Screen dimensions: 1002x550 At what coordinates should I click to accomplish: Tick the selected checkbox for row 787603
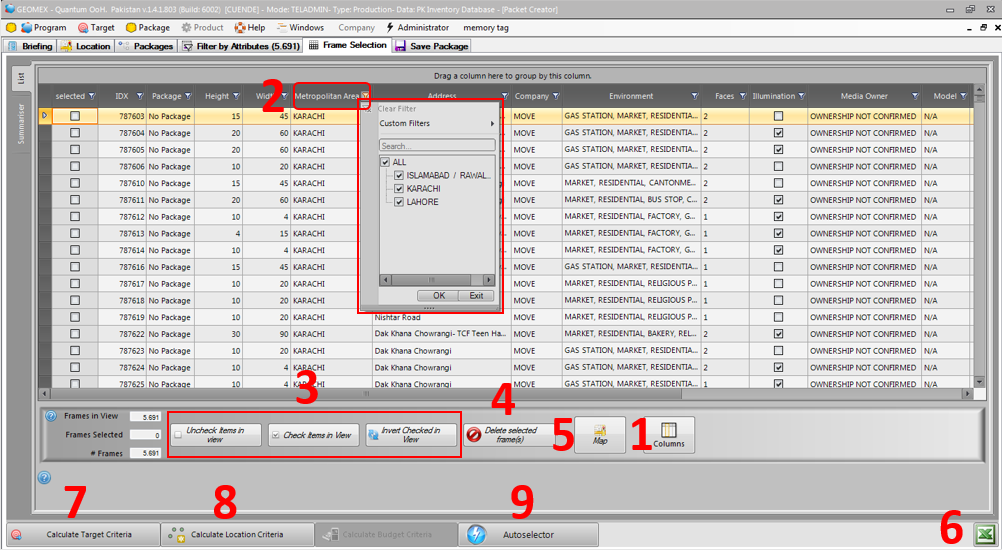click(75, 116)
